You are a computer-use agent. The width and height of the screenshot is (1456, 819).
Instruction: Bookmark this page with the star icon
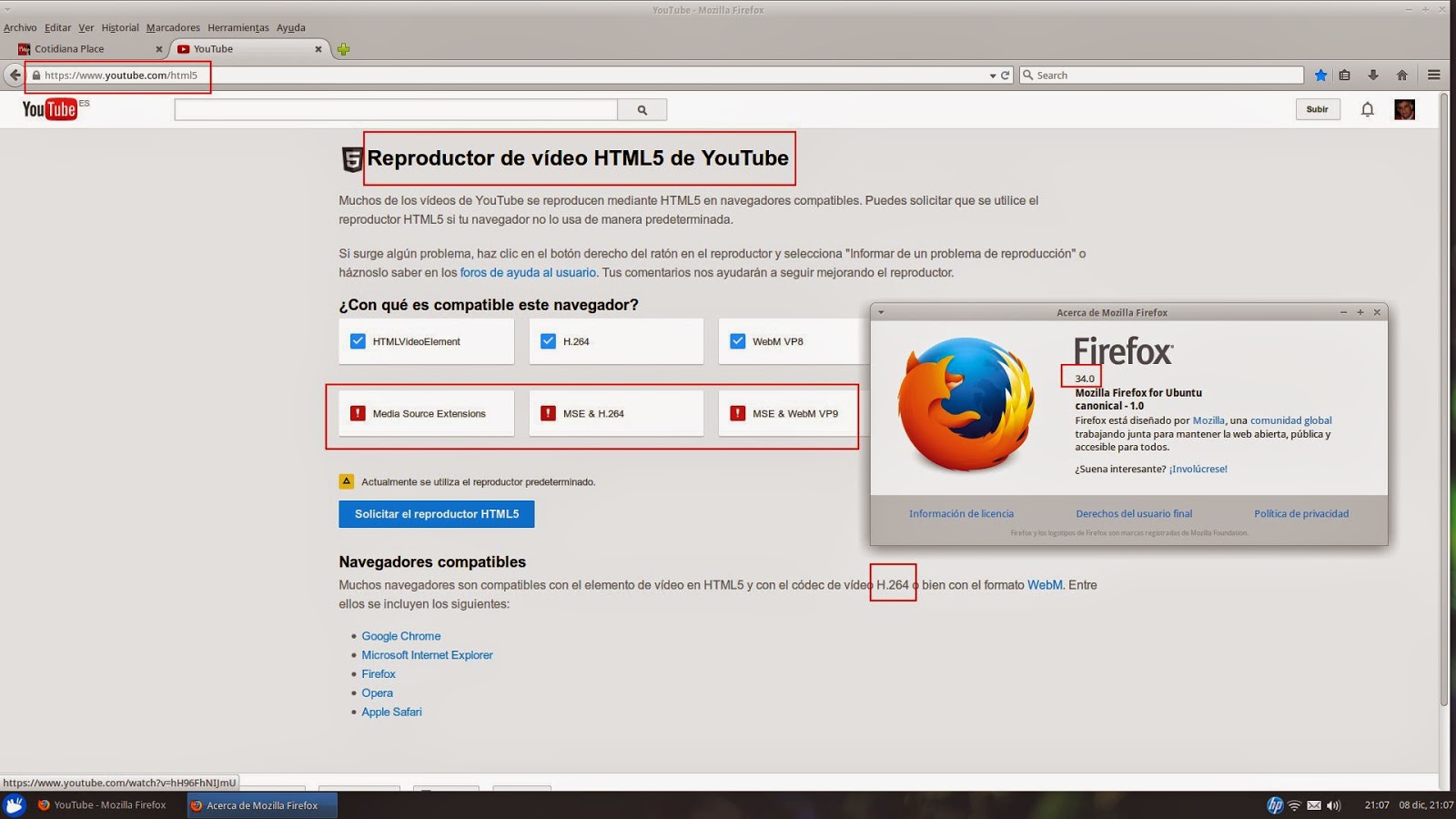(x=1320, y=75)
